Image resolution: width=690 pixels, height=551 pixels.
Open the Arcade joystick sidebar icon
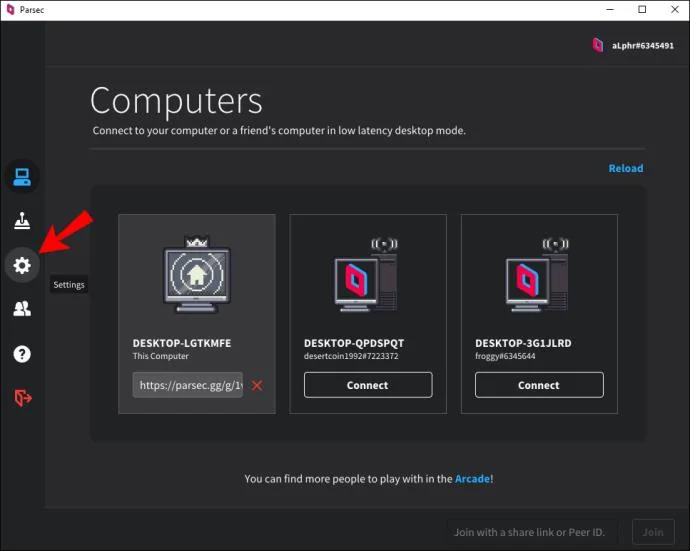pos(22,221)
